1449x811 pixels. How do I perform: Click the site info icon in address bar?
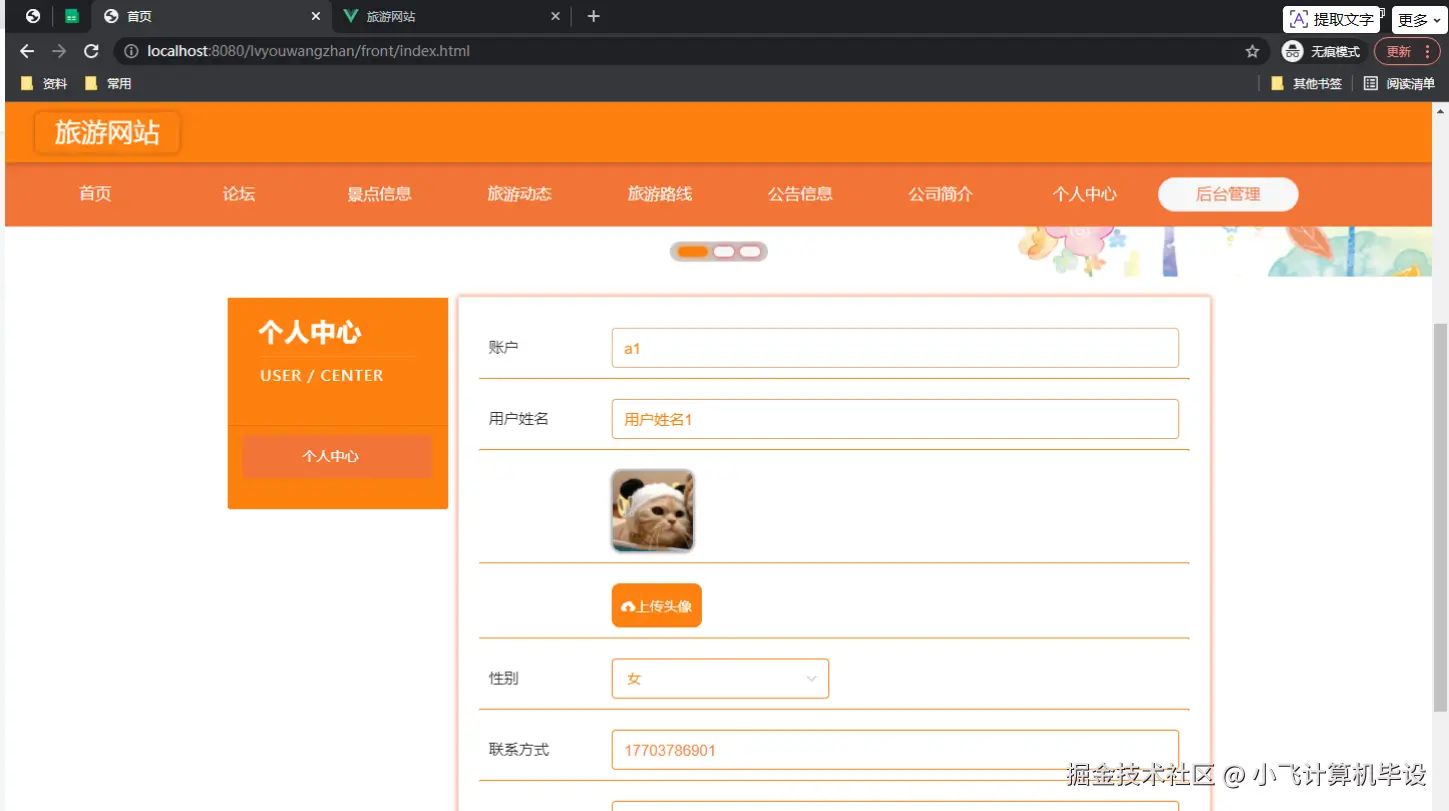tap(131, 51)
